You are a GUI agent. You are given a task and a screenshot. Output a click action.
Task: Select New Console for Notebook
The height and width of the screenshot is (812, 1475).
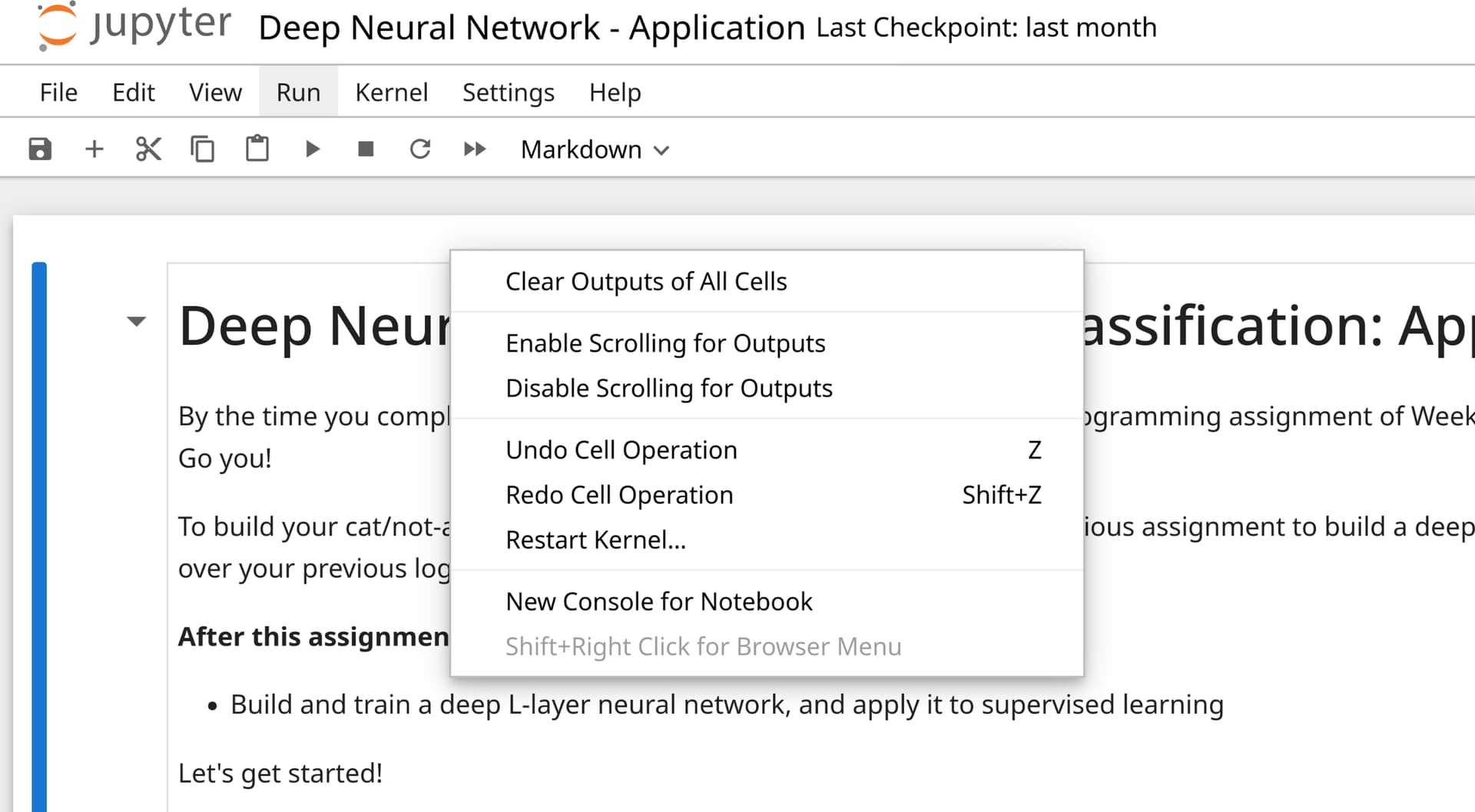click(658, 601)
